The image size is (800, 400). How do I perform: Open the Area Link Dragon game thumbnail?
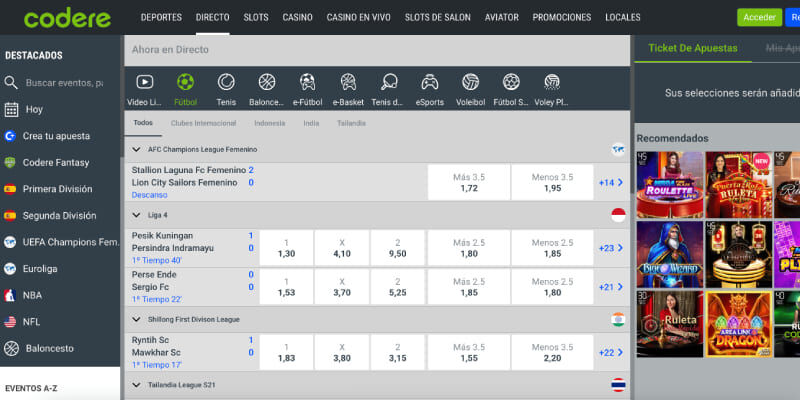tap(738, 324)
